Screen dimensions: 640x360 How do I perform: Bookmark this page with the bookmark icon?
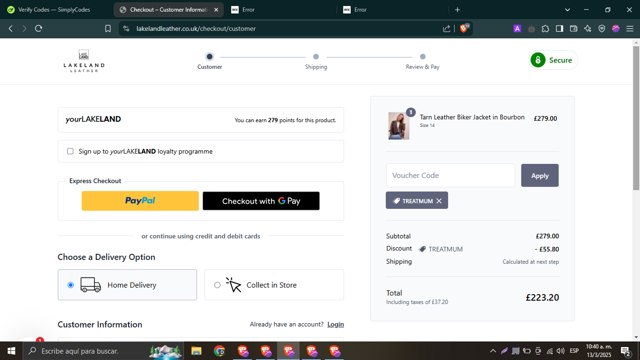click(x=108, y=29)
